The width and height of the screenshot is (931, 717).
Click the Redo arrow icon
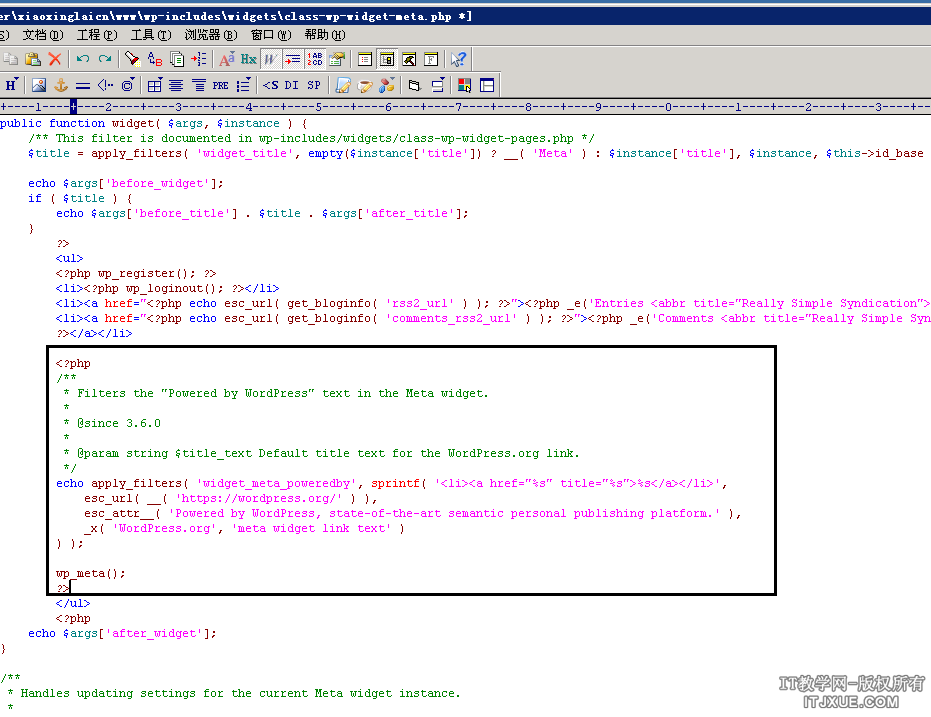tap(104, 59)
